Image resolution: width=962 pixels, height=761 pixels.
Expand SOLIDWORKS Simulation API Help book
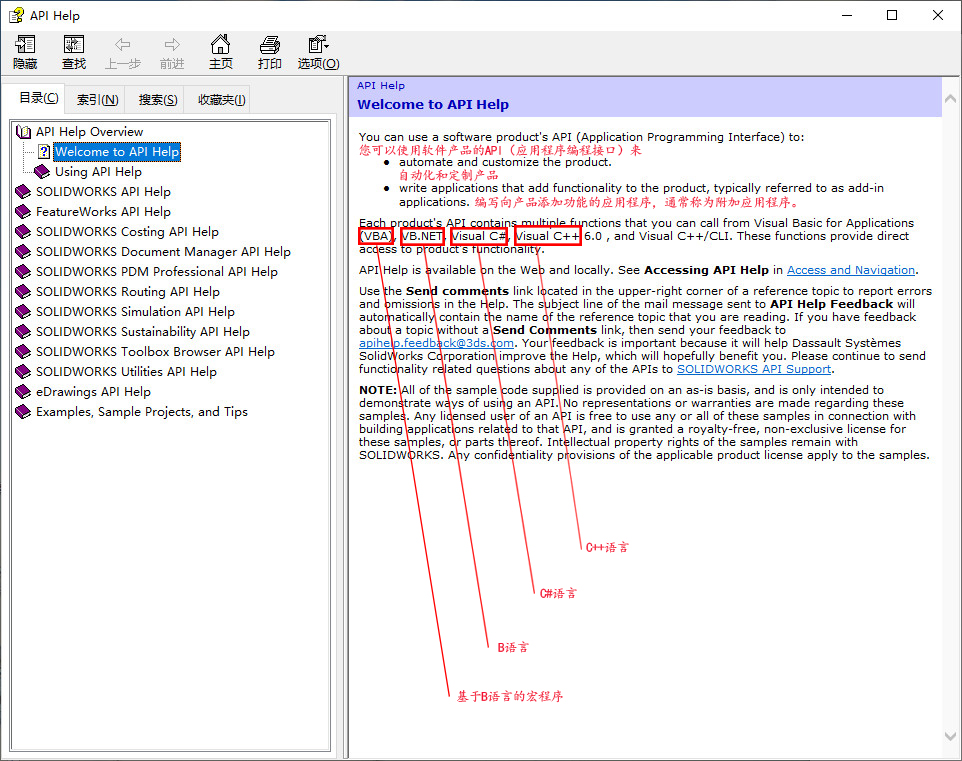tap(135, 312)
